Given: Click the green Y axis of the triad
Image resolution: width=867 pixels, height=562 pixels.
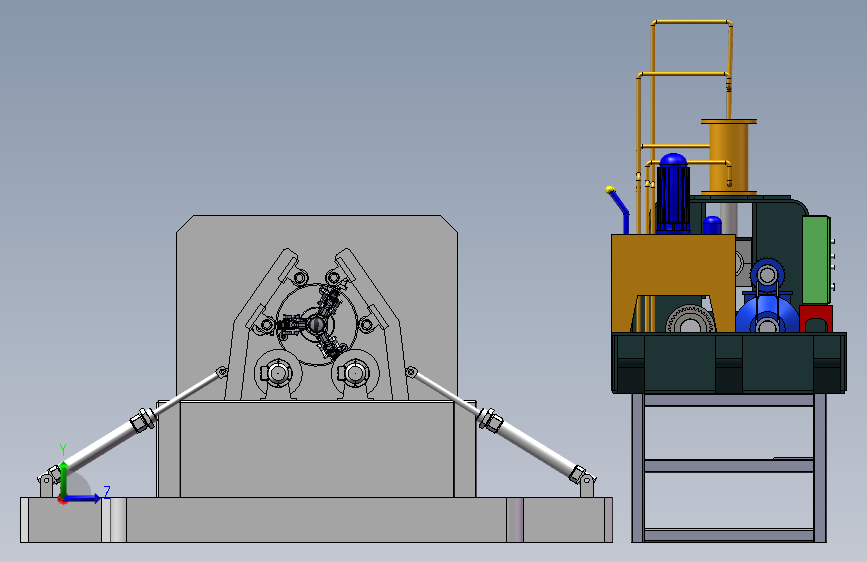Looking at the screenshot, I should pyautogui.click(x=64, y=479).
